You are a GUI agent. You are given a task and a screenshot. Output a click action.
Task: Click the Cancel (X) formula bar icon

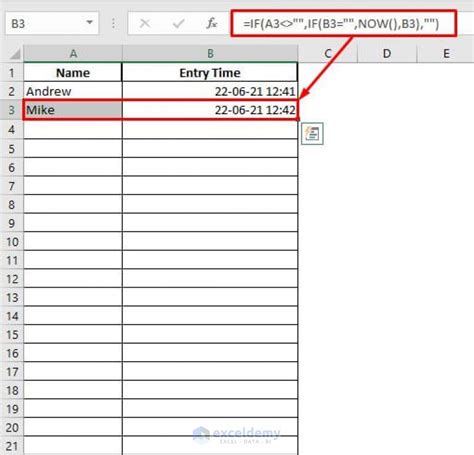coord(145,23)
